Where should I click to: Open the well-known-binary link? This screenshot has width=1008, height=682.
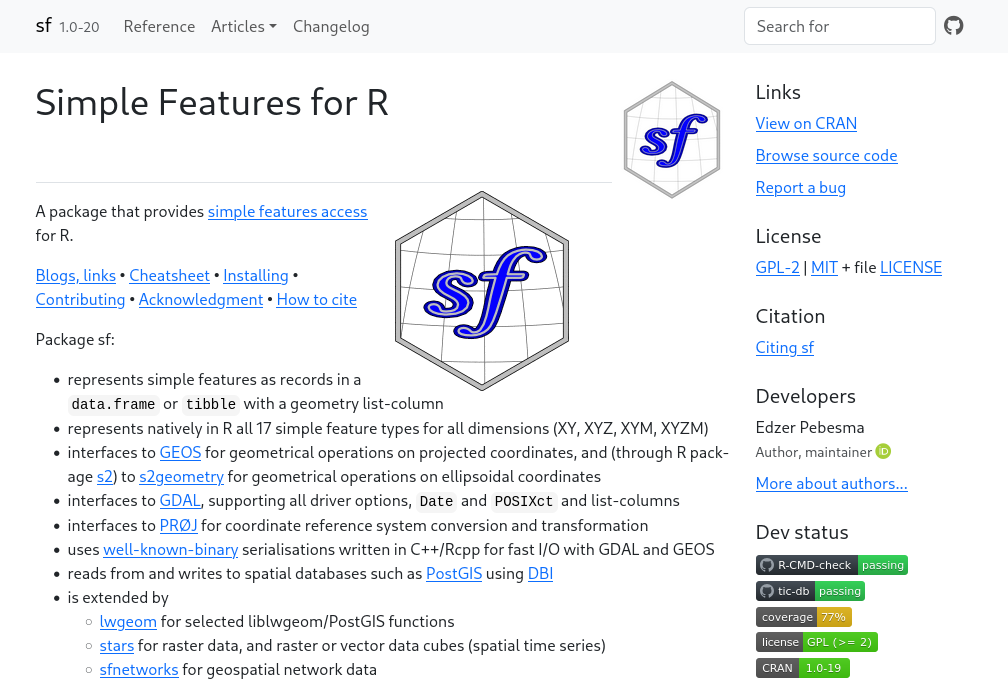[x=170, y=550]
